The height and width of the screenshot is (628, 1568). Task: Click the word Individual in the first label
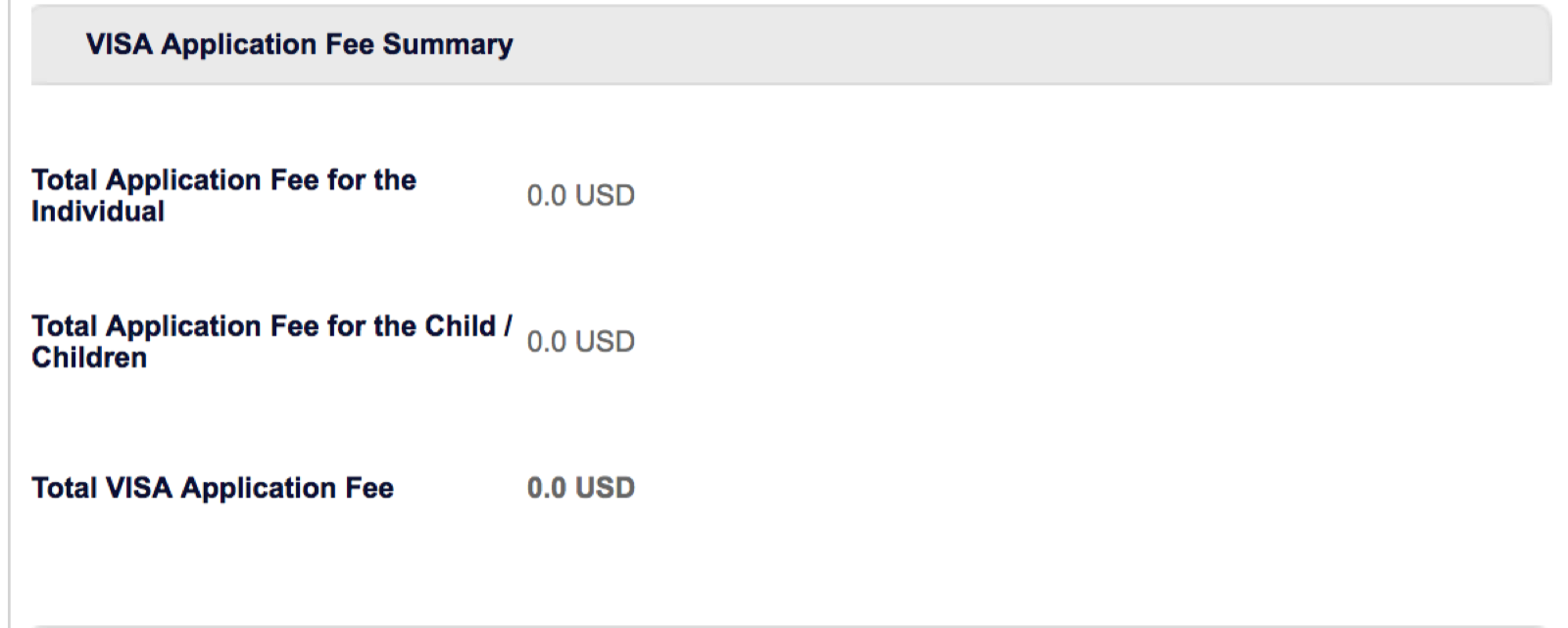[98, 212]
